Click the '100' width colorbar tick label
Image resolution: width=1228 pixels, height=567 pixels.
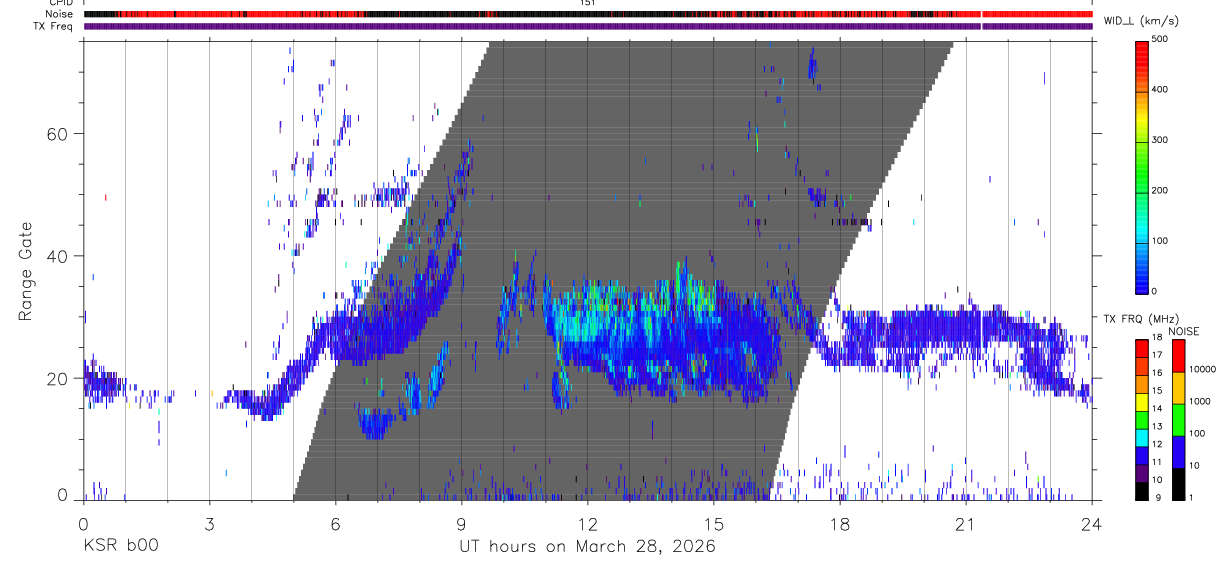(1161, 240)
